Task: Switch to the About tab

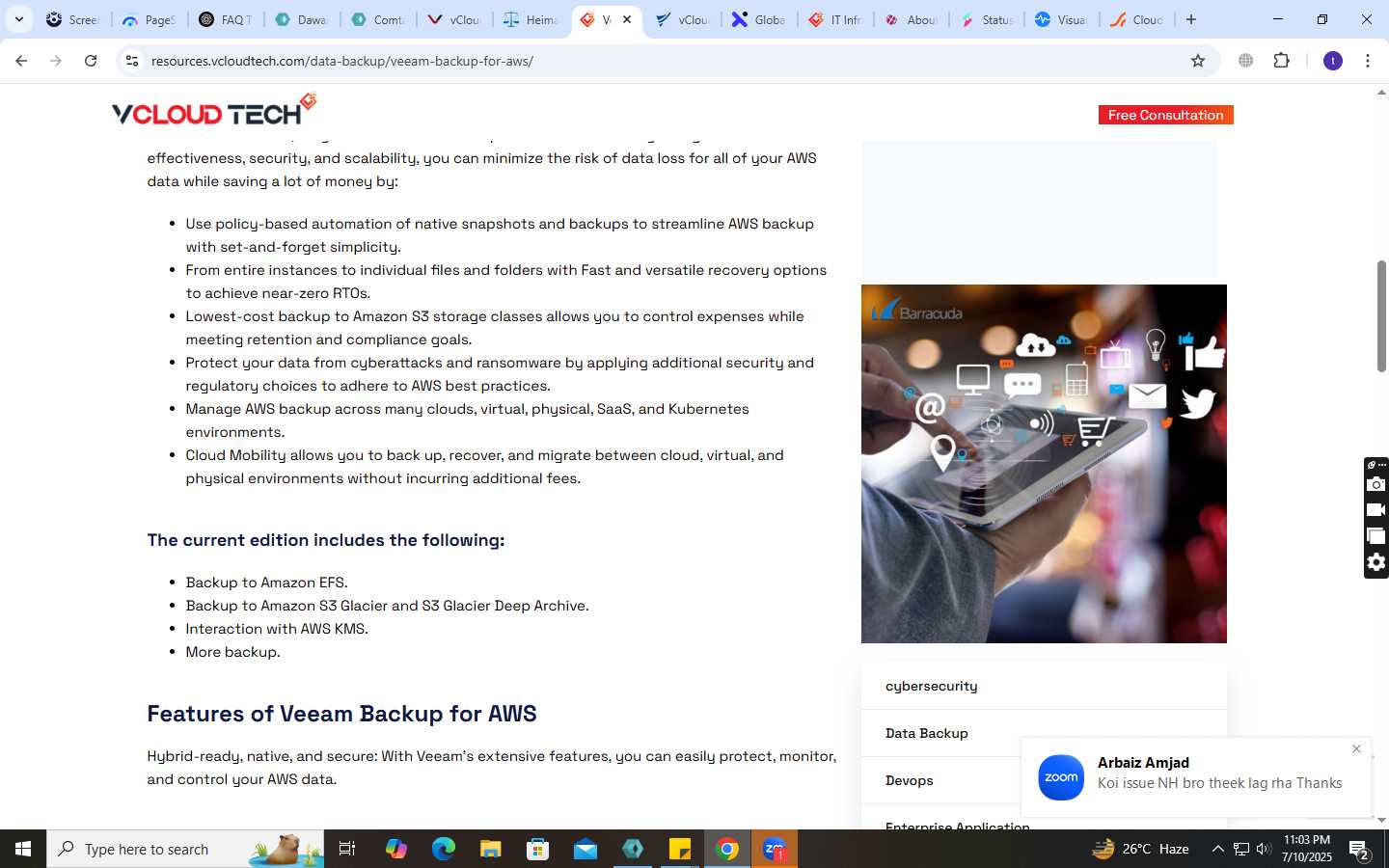Action: [x=912, y=19]
